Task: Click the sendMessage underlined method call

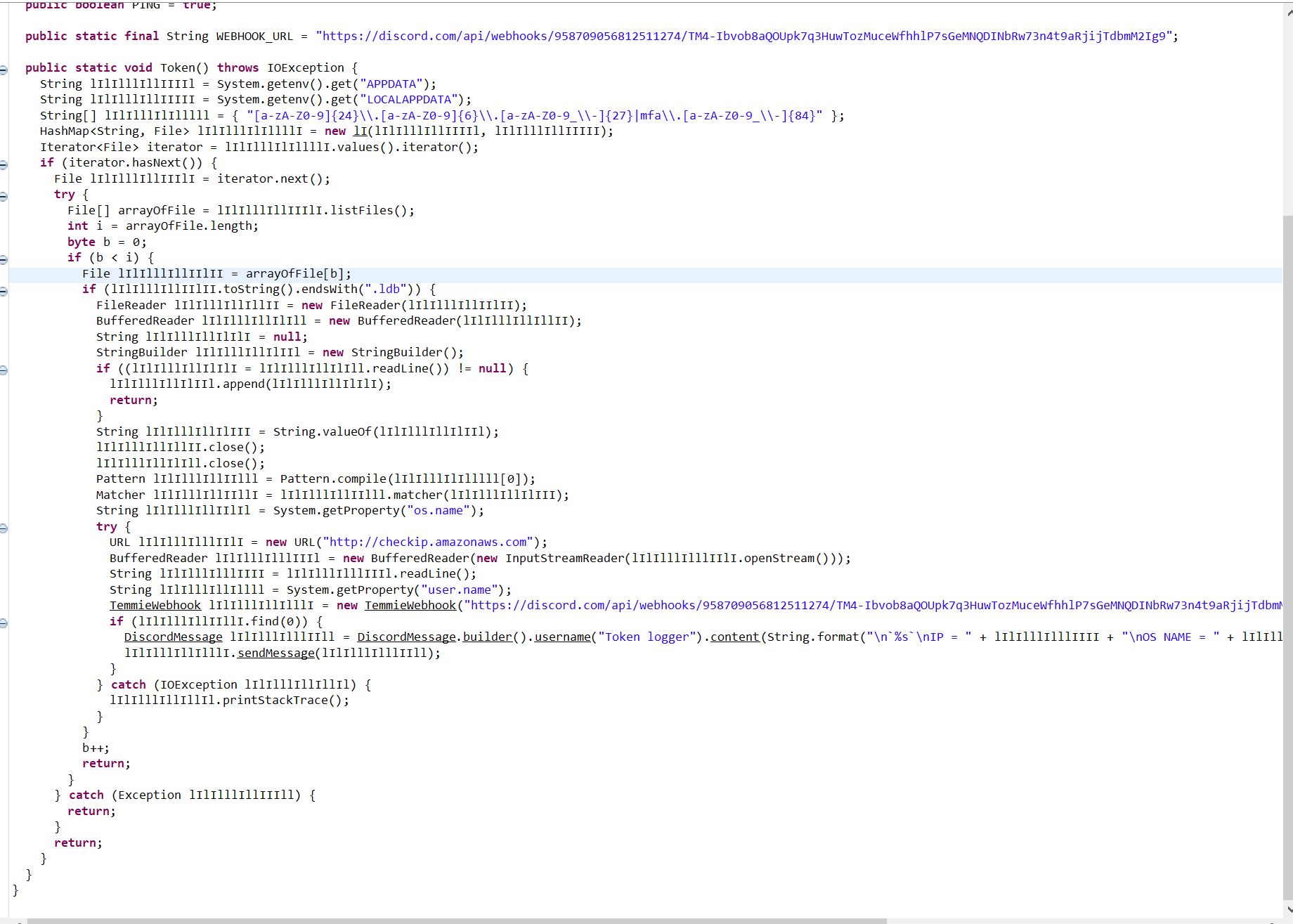Action: (x=275, y=653)
